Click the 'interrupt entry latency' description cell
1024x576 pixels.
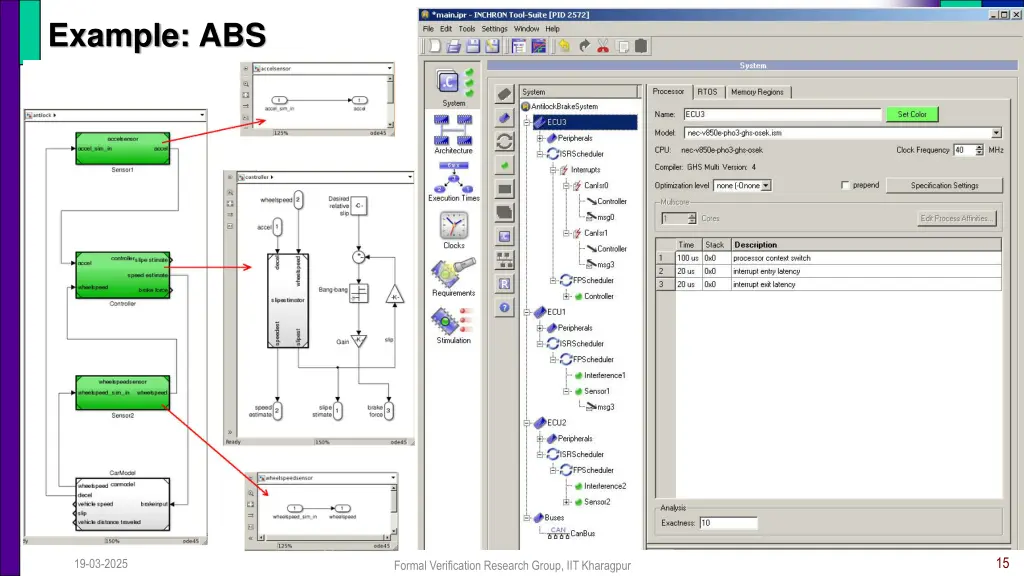point(866,271)
